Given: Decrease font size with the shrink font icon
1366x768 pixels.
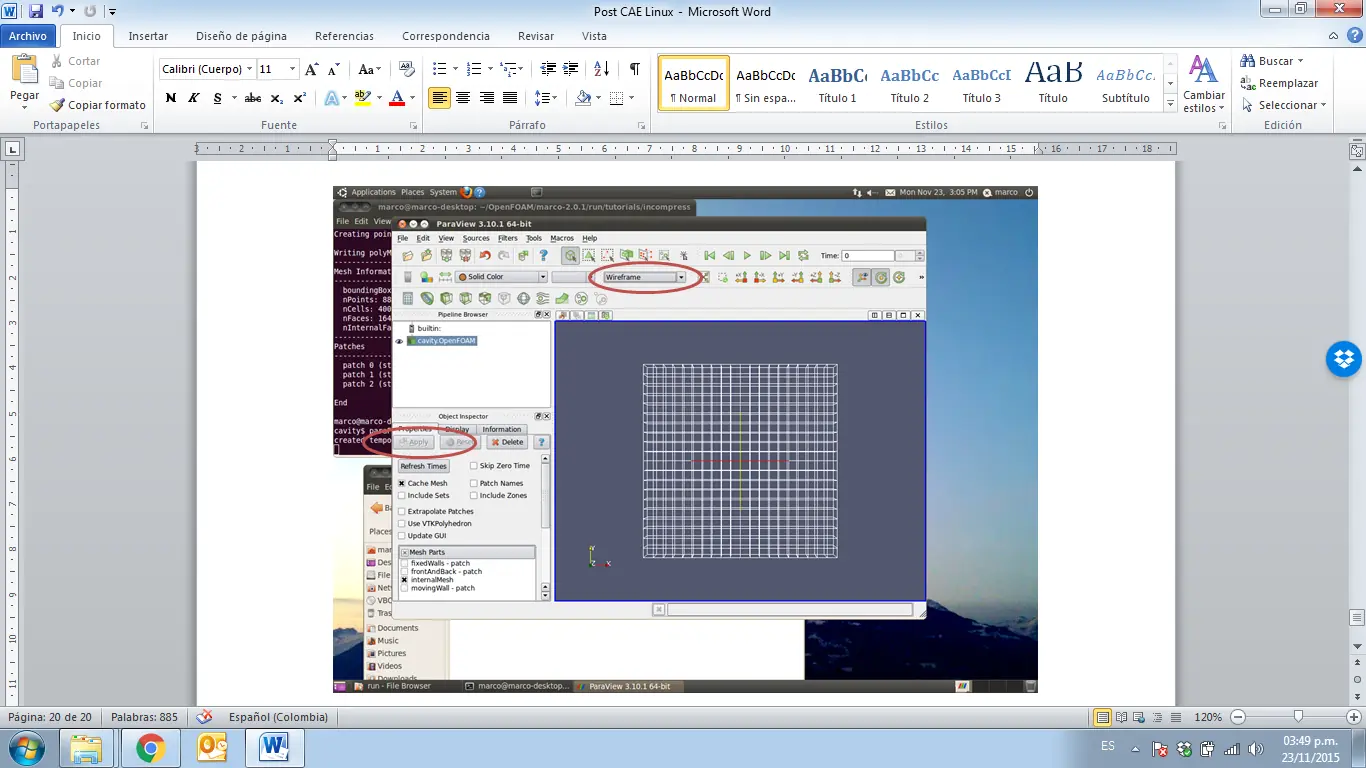Looking at the screenshot, I should point(333,69).
